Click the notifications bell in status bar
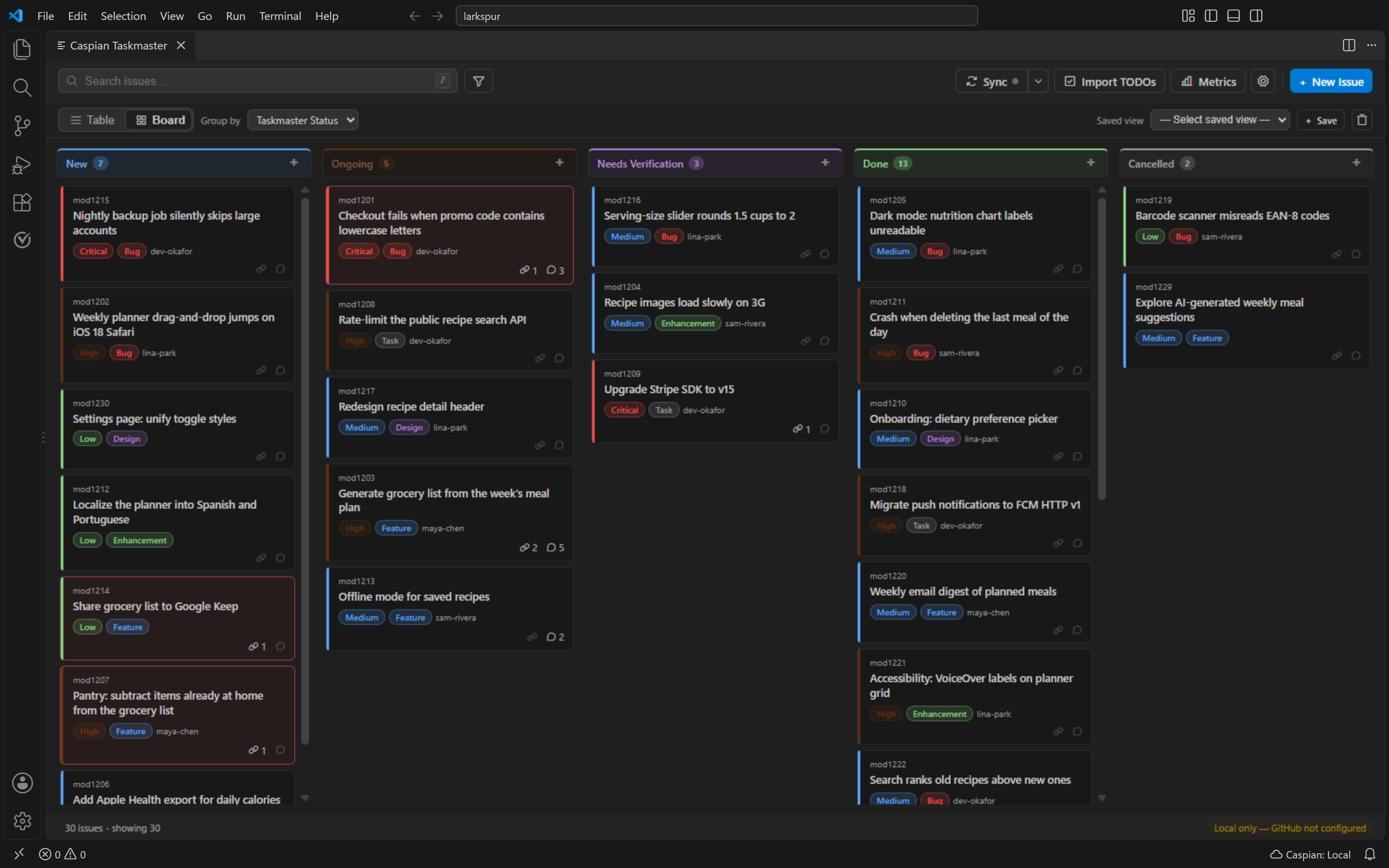The width and height of the screenshot is (1389, 868). tap(1369, 854)
